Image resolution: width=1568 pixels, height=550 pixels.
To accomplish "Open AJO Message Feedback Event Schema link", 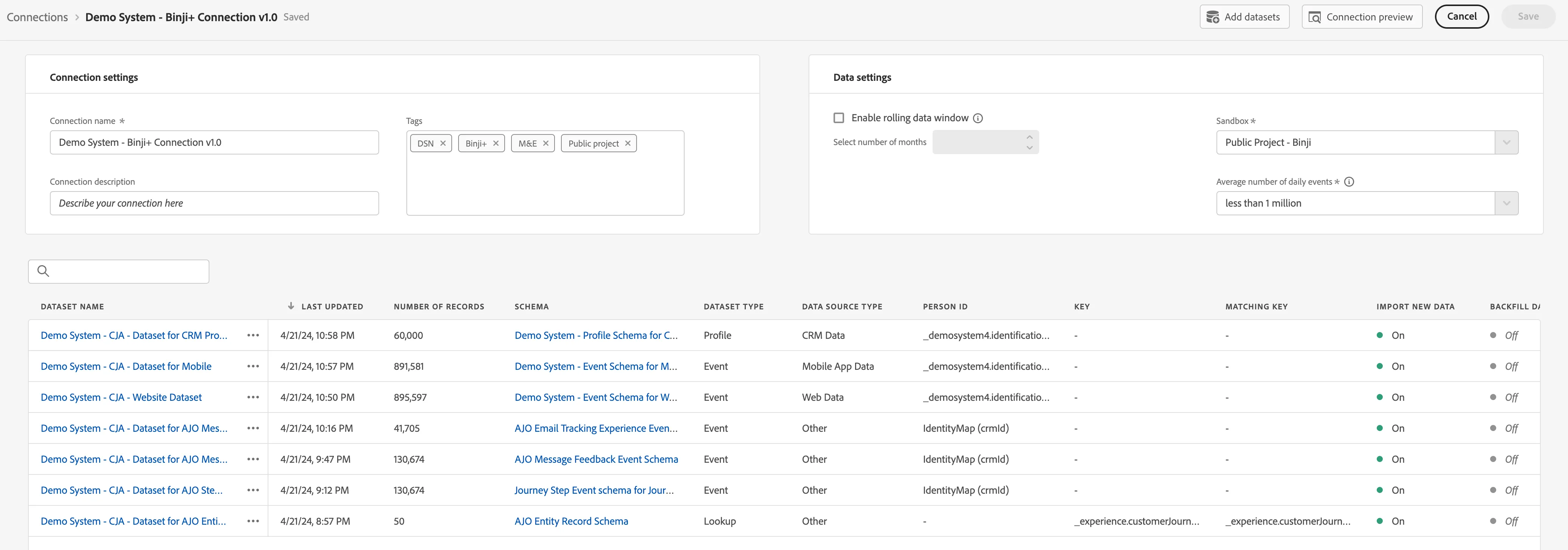I will click(x=596, y=459).
